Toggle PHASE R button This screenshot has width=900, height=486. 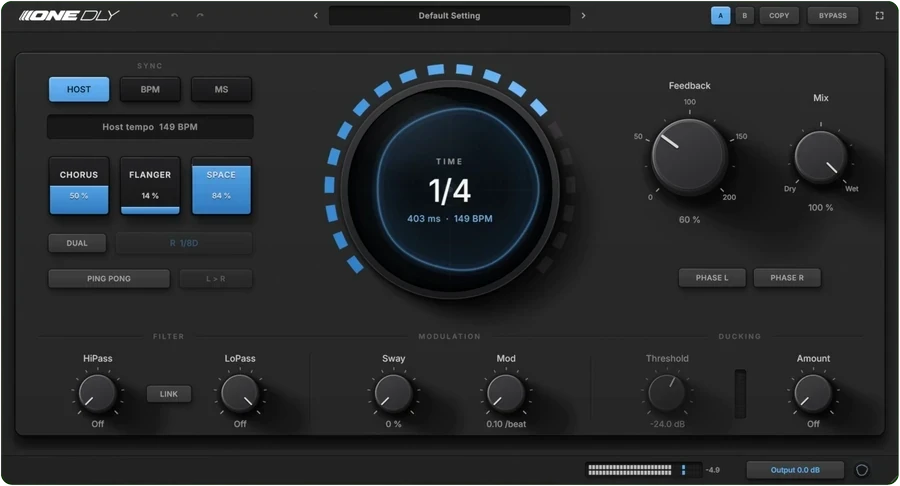point(787,278)
